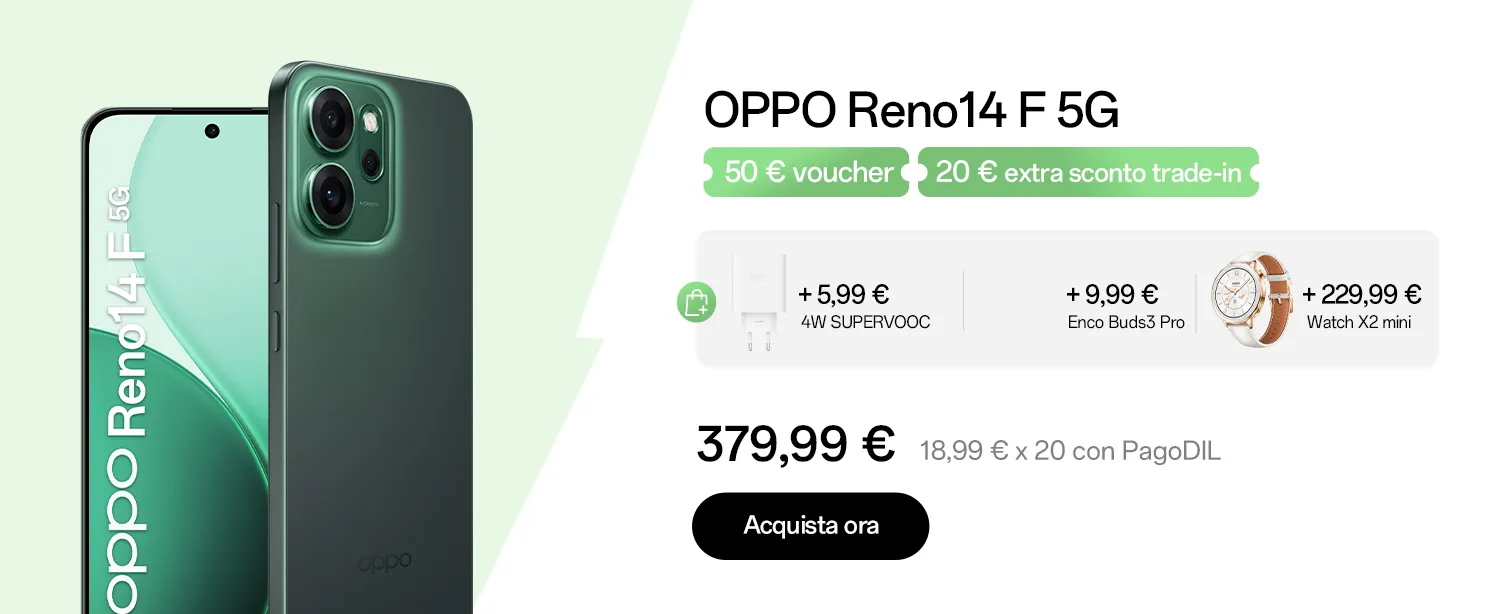Click the 379,99 € main price
The width and height of the screenshot is (1500, 614).
coord(795,445)
